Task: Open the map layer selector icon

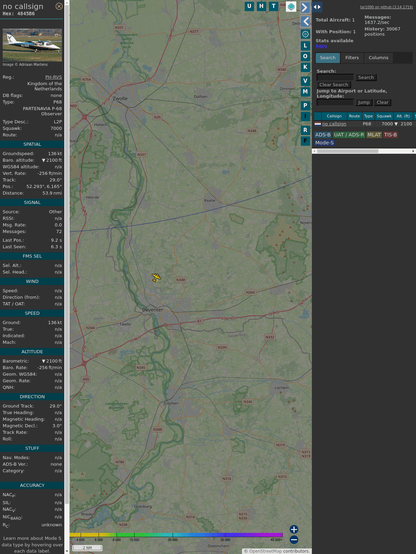Action: pyautogui.click(x=291, y=6)
